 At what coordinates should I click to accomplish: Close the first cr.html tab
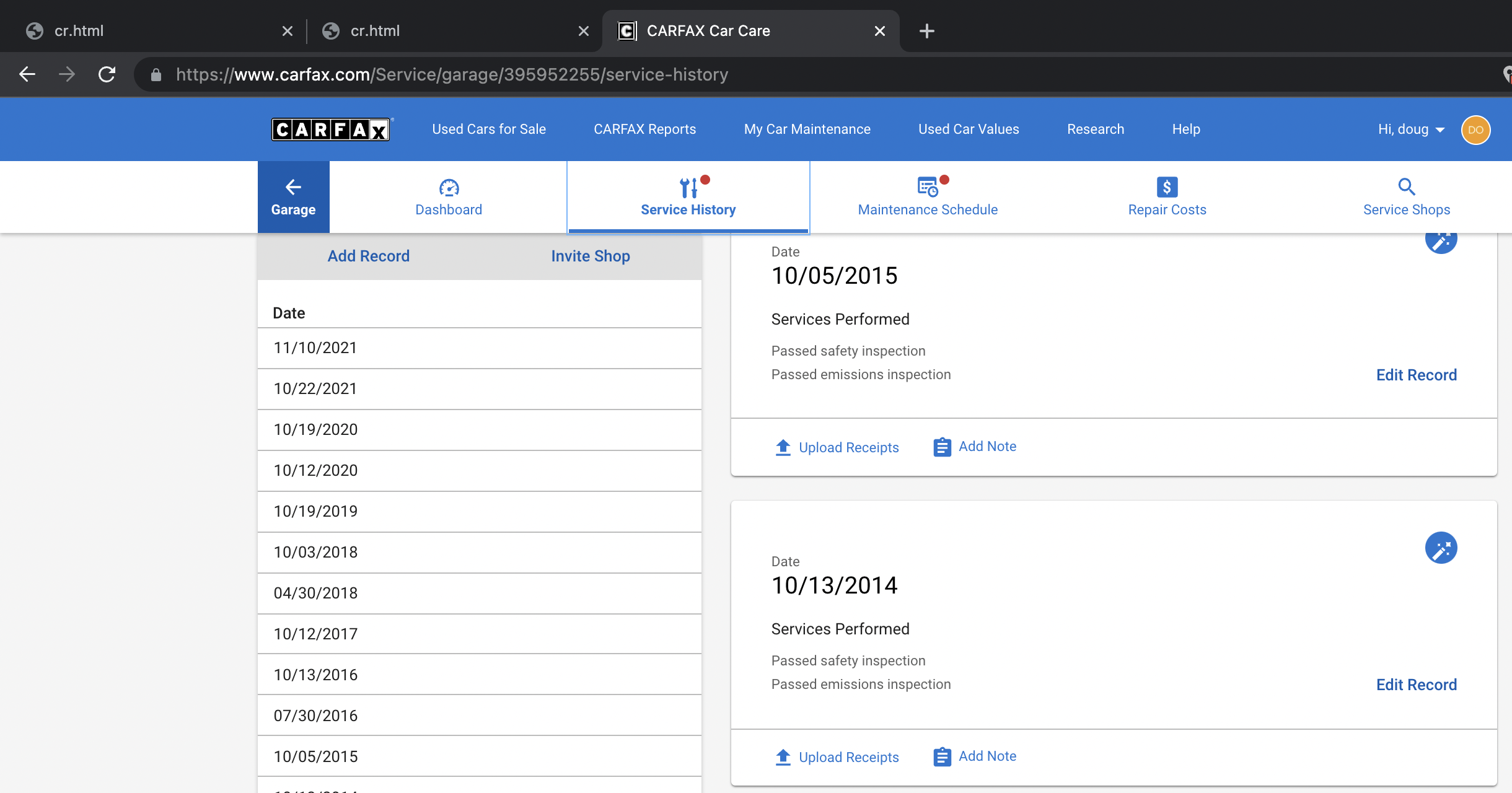[287, 31]
